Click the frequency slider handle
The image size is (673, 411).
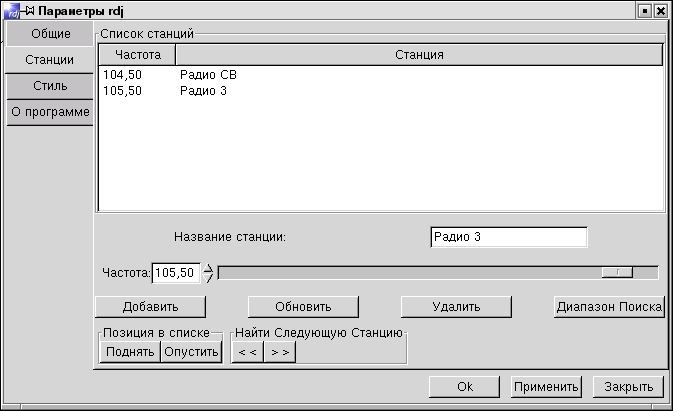click(617, 272)
